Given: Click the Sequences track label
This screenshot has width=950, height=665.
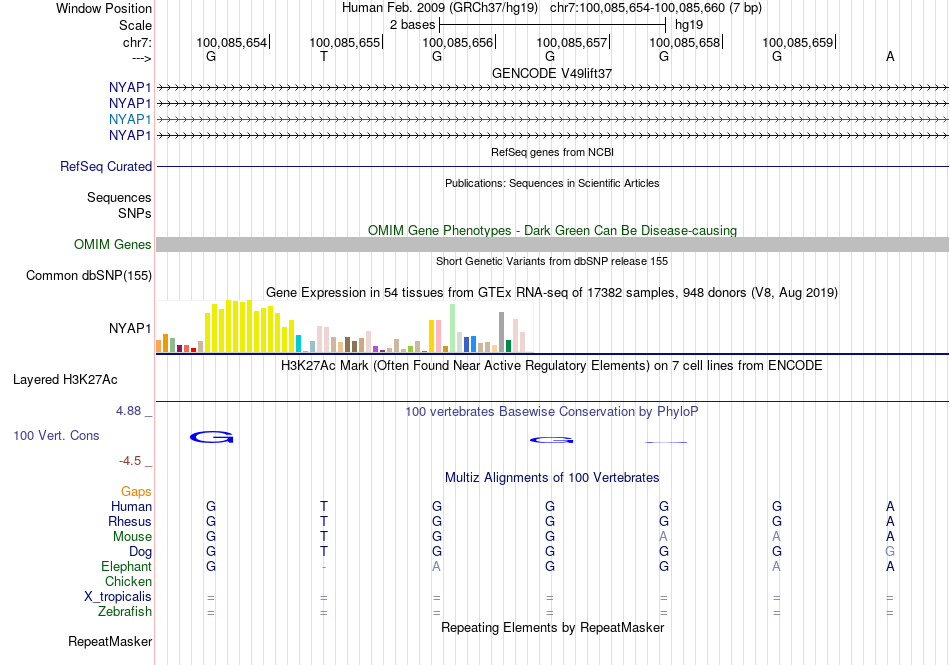Looking at the screenshot, I should (119, 197).
